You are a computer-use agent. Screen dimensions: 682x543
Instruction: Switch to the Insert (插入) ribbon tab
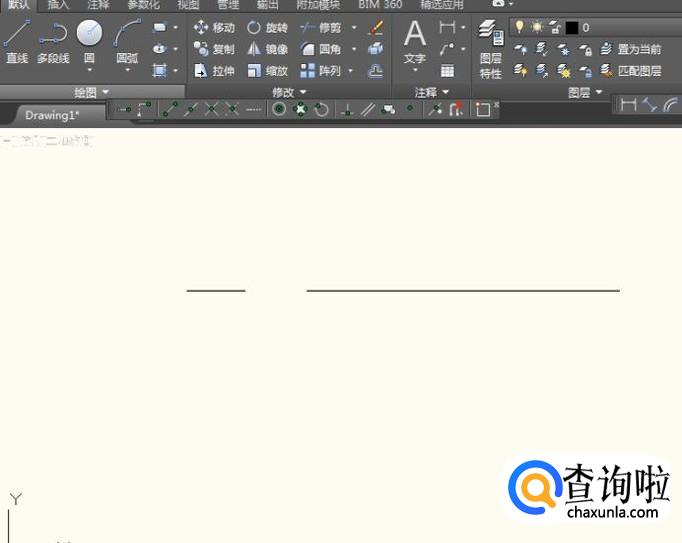[x=58, y=5]
